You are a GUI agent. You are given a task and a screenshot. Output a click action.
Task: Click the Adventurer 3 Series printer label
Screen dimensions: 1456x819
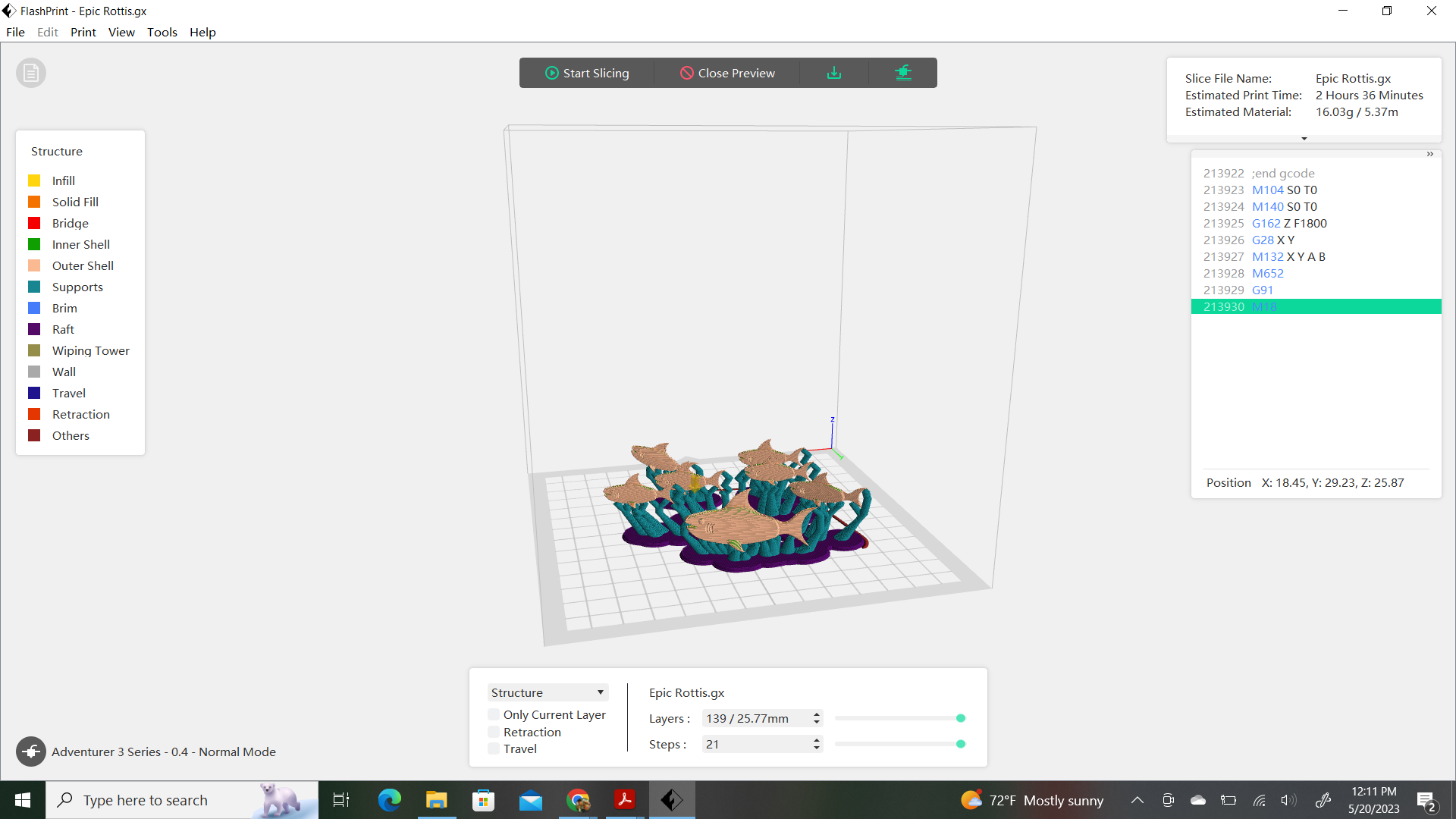tap(163, 752)
